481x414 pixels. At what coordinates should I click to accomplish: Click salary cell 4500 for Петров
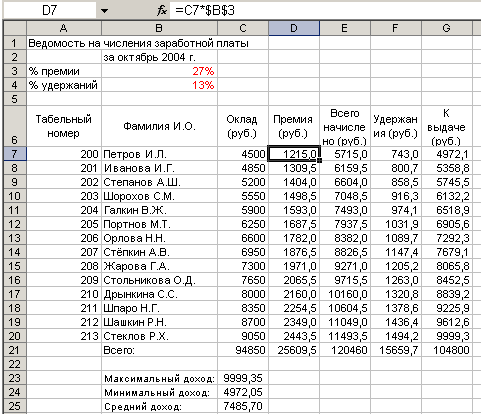tap(243, 154)
